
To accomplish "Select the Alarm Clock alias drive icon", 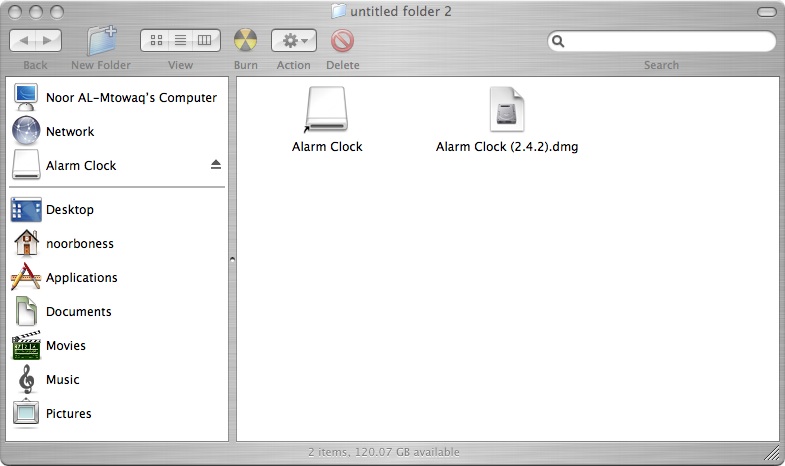I will (326, 110).
